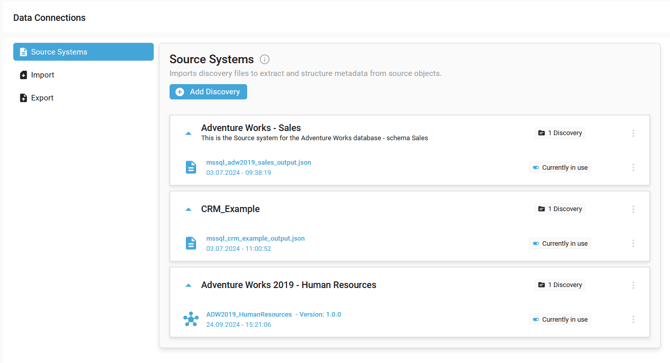Viewport: 670px width, 363px height.
Task: Click the network icon of ADW2019_HumanResources discovery
Action: (191, 319)
